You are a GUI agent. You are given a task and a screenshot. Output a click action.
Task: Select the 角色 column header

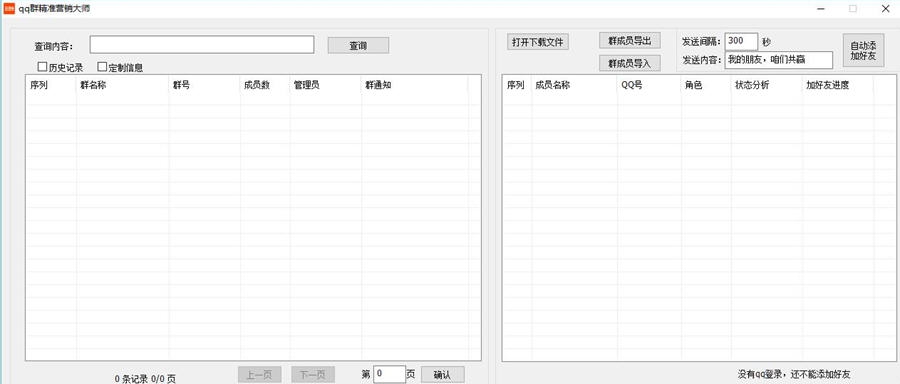click(706, 86)
